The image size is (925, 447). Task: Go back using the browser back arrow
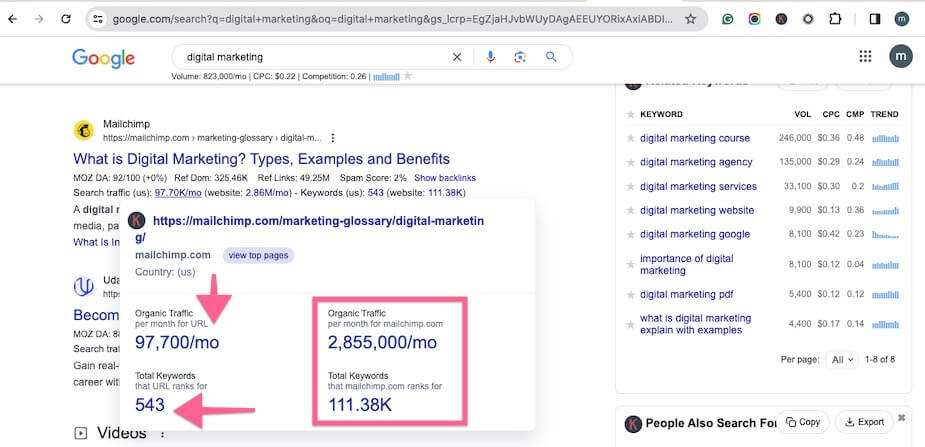[12, 19]
